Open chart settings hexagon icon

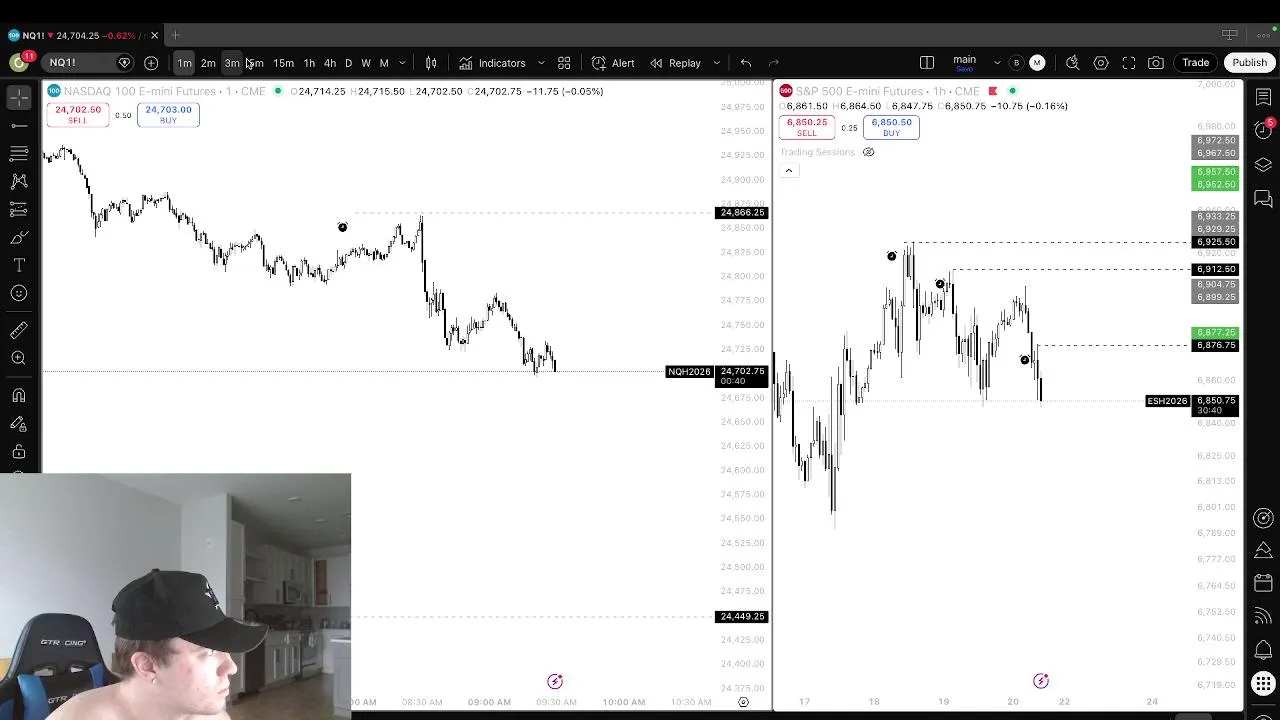pyautogui.click(x=1101, y=63)
